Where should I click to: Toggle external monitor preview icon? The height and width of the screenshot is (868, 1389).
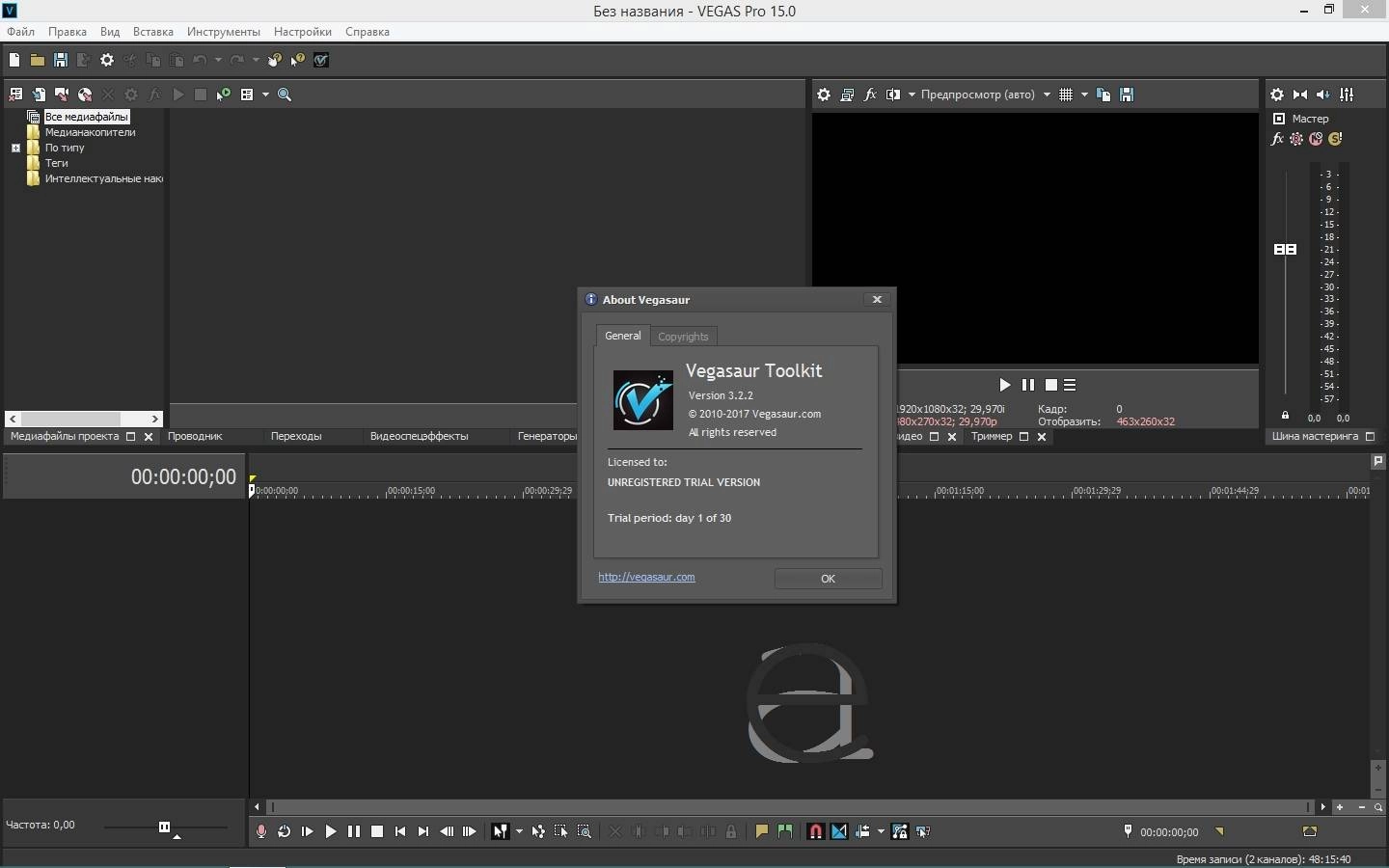(847, 95)
